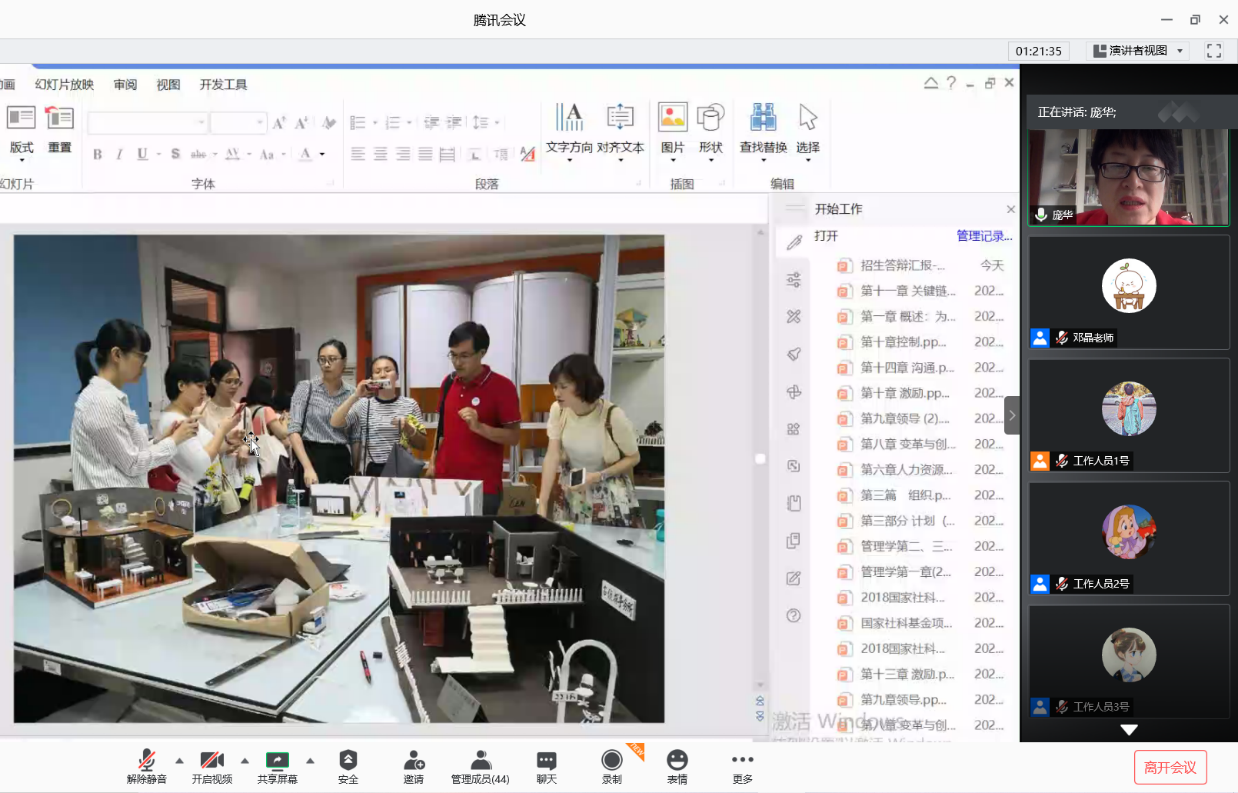Image resolution: width=1238 pixels, height=793 pixels.
Task: Enter full screen with the fullscreen icon
Action: pos(1214,51)
